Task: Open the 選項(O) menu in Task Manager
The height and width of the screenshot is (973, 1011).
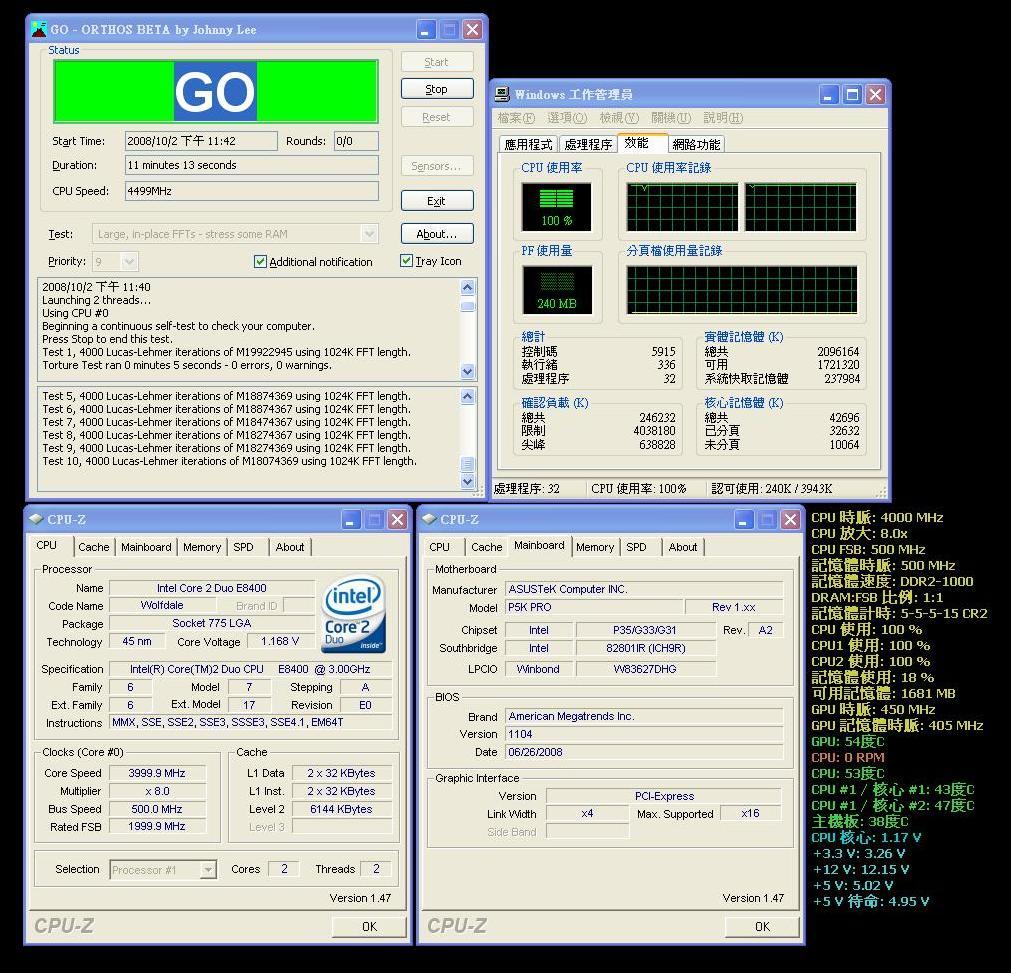Action: pyautogui.click(x=567, y=118)
